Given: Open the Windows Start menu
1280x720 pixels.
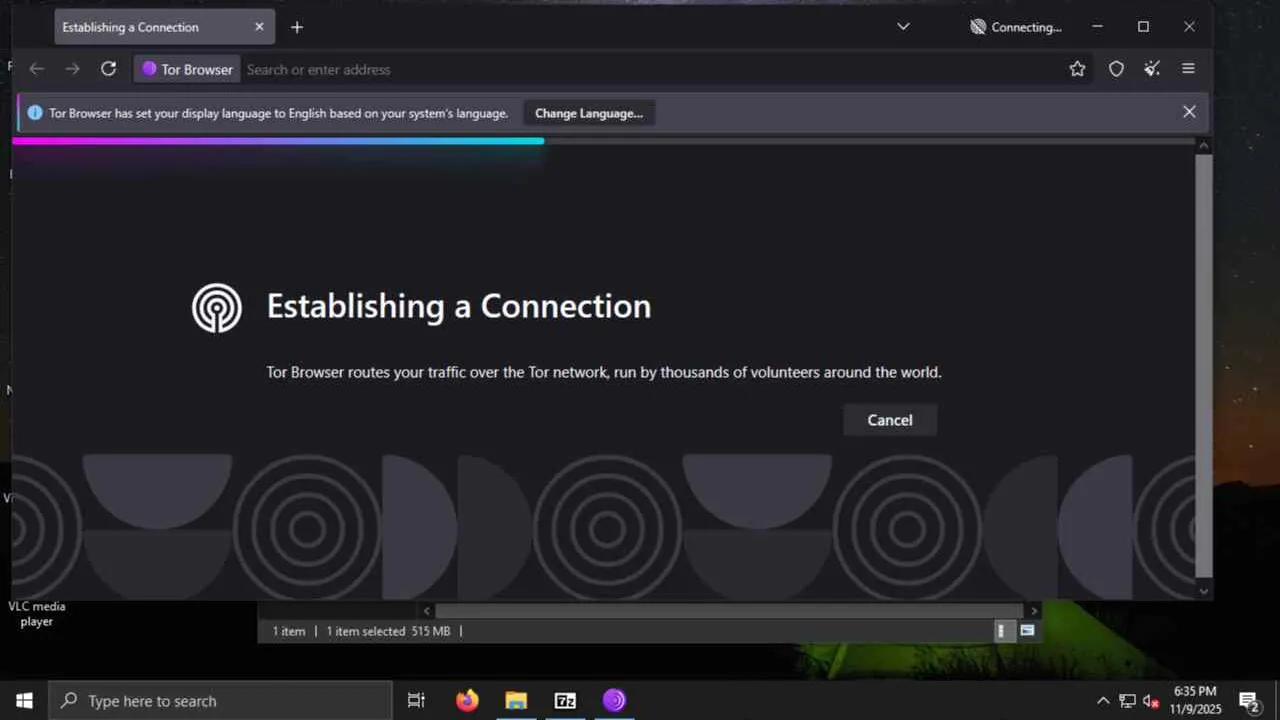Looking at the screenshot, I should coord(24,701).
